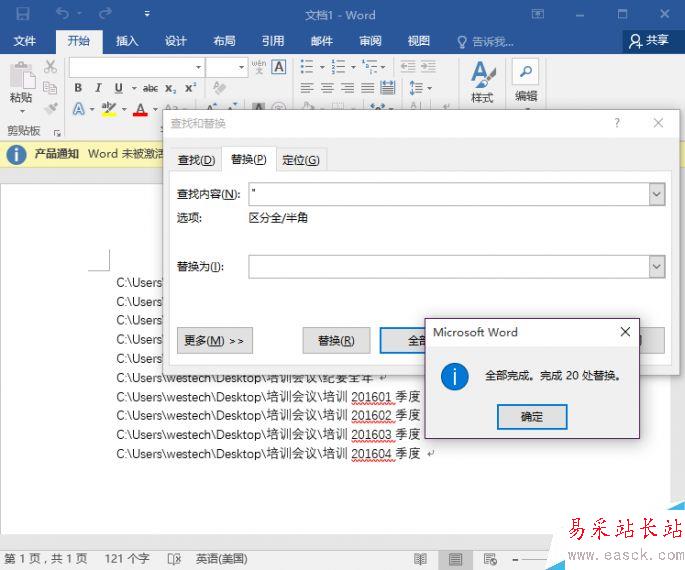
Task: Toggle strikethrough abc button
Action: click(x=150, y=88)
